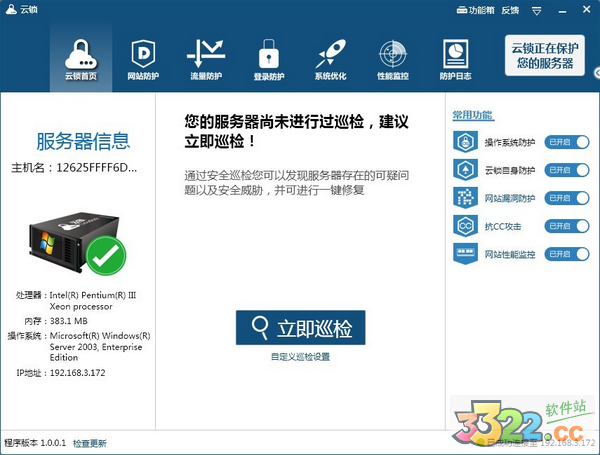The height and width of the screenshot is (455, 600).
Task: Click the 网站性能监控 icon
Action: (x=465, y=254)
